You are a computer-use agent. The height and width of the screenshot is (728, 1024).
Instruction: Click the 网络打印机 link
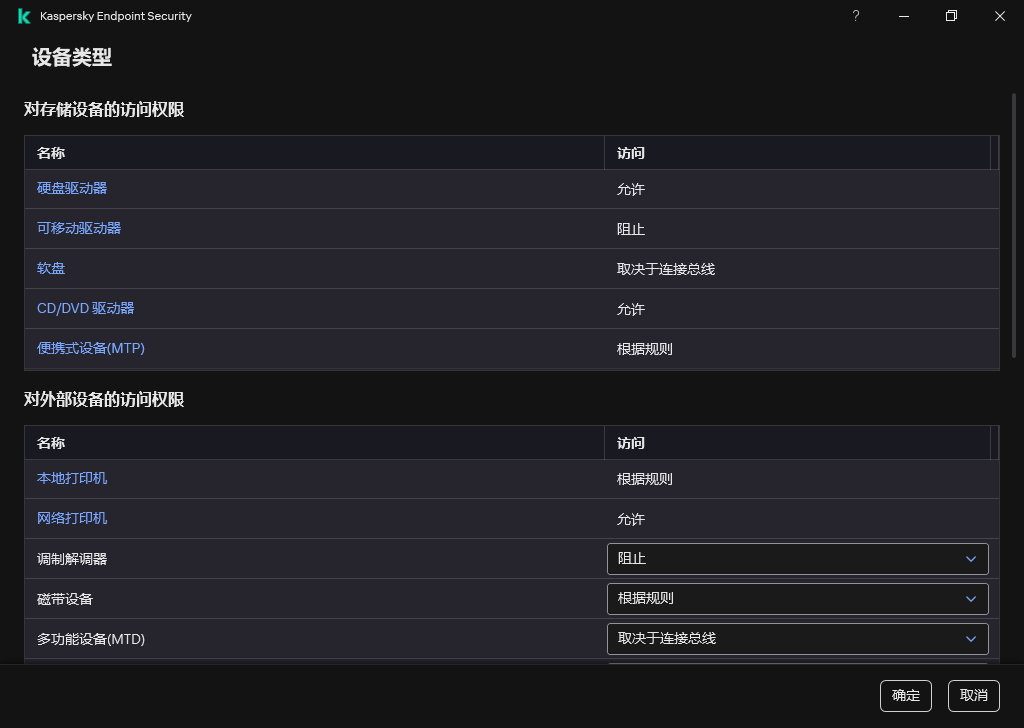[x=72, y=518]
